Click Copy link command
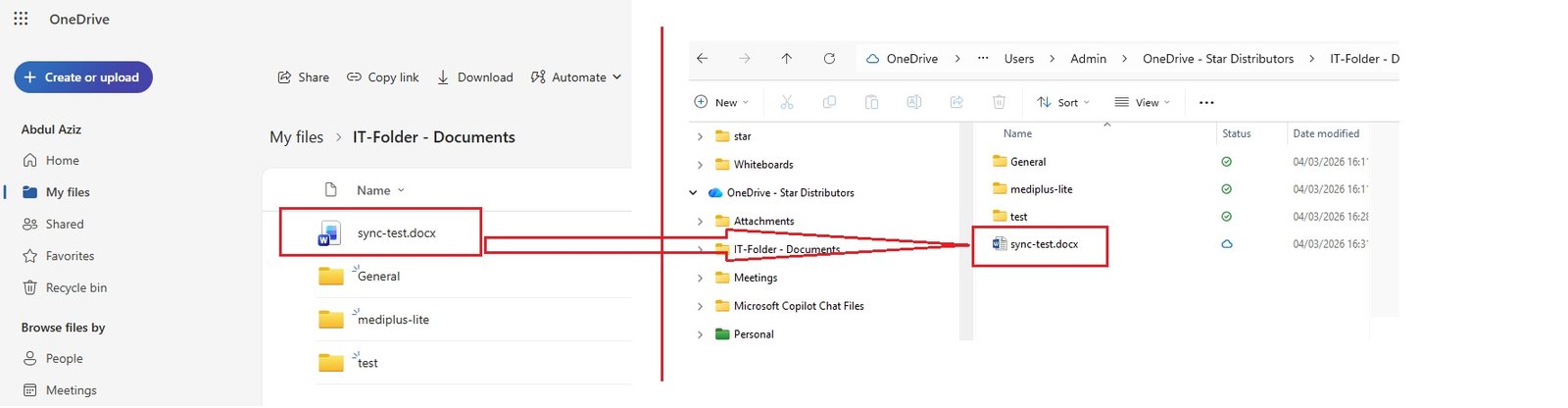 tap(383, 77)
